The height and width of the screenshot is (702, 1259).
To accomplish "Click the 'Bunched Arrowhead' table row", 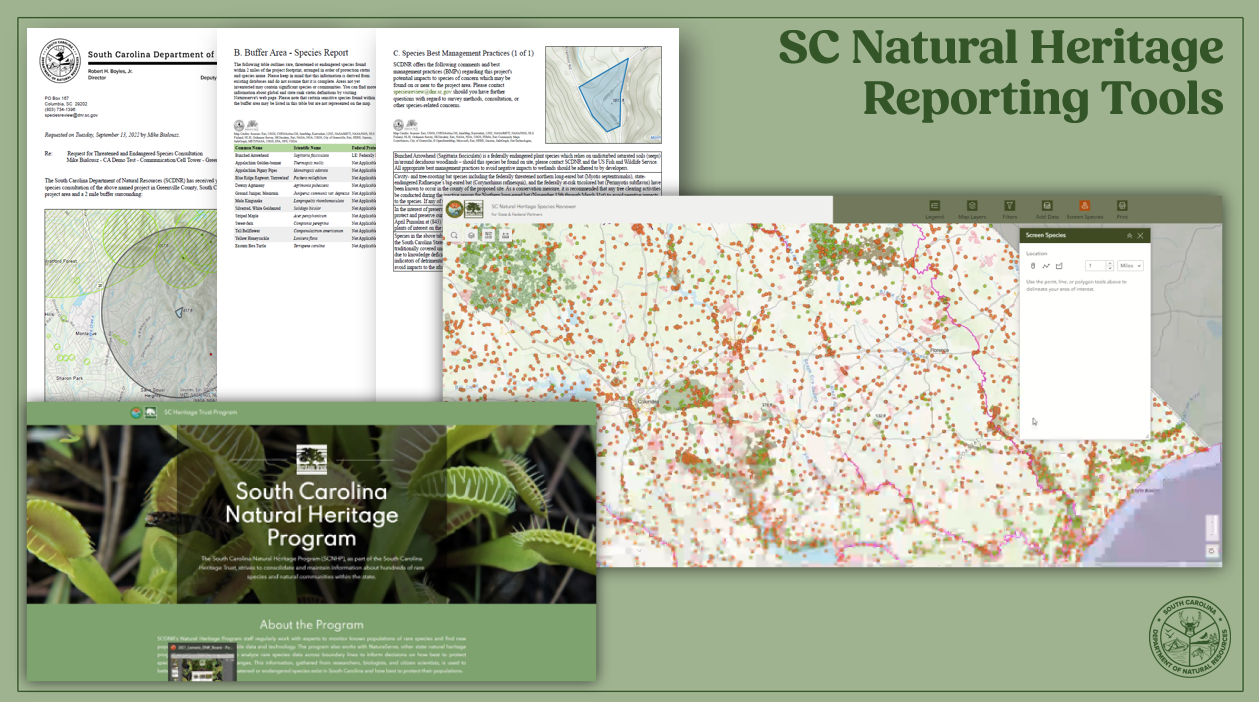I will pyautogui.click(x=305, y=155).
